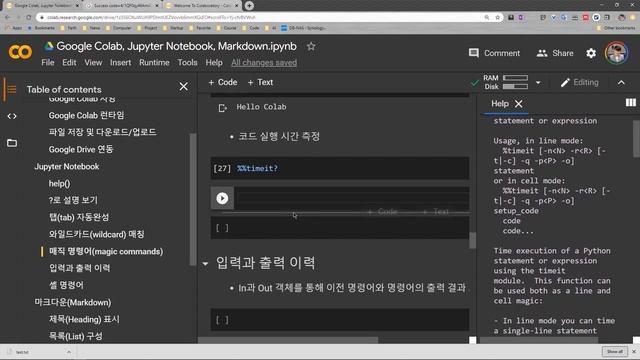
Task: Open the View menu
Action: point(93,62)
